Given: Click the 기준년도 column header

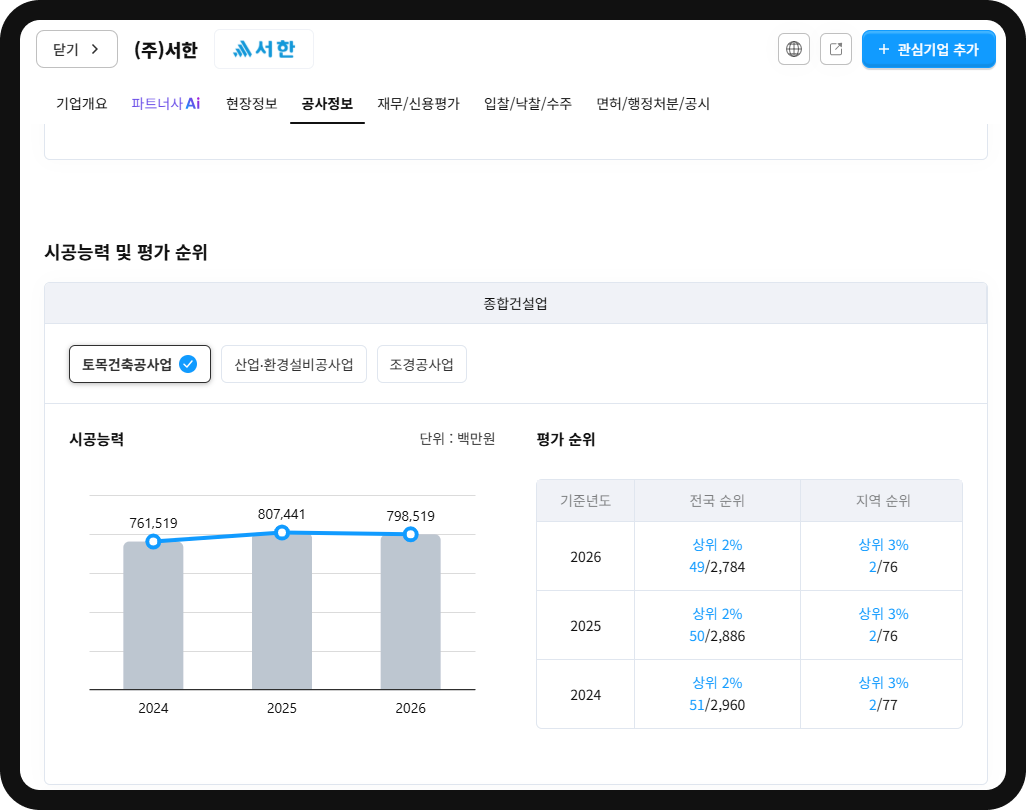Looking at the screenshot, I should pyautogui.click(x=586, y=501).
